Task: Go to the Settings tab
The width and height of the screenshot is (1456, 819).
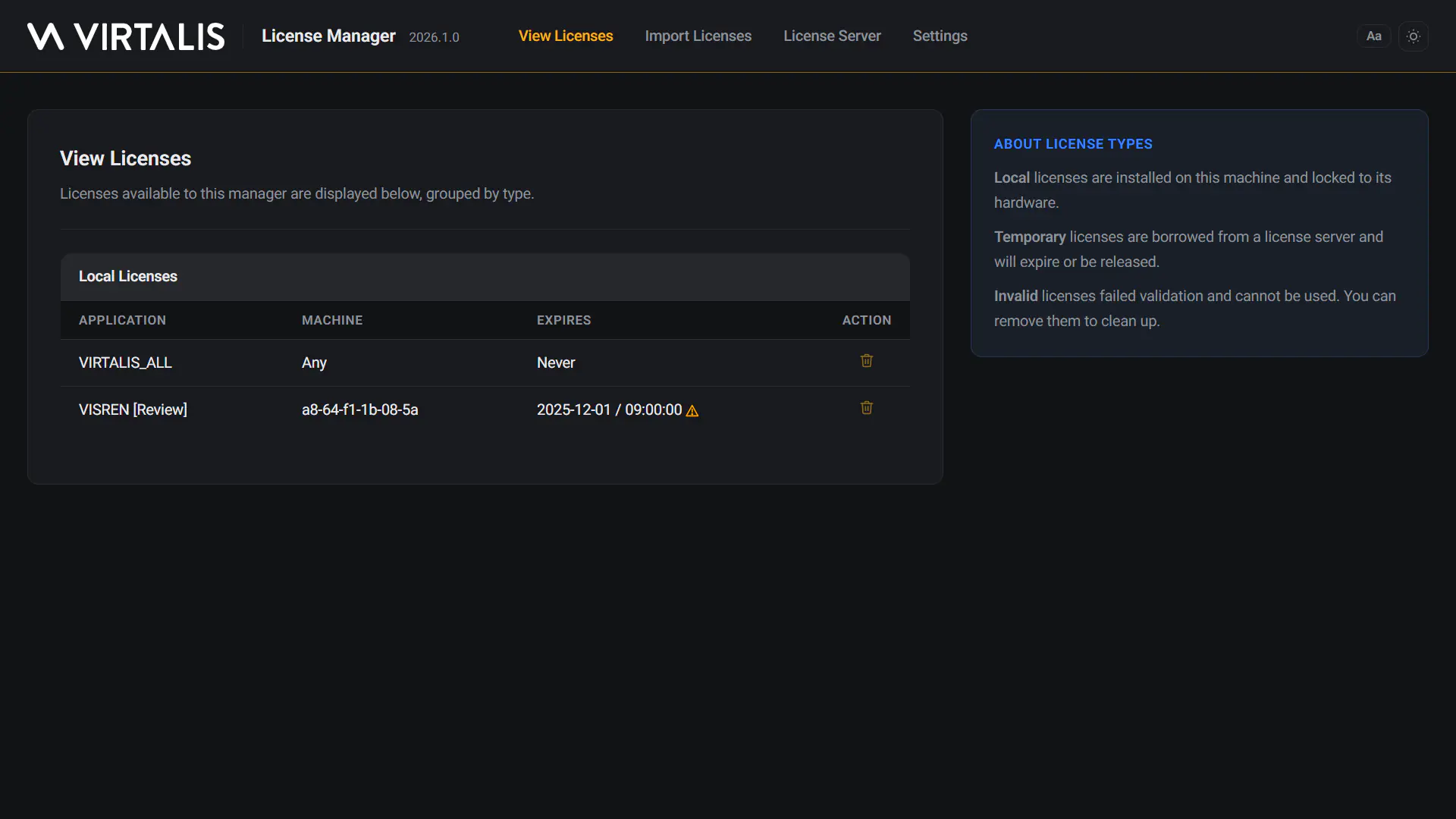Action: click(x=940, y=36)
